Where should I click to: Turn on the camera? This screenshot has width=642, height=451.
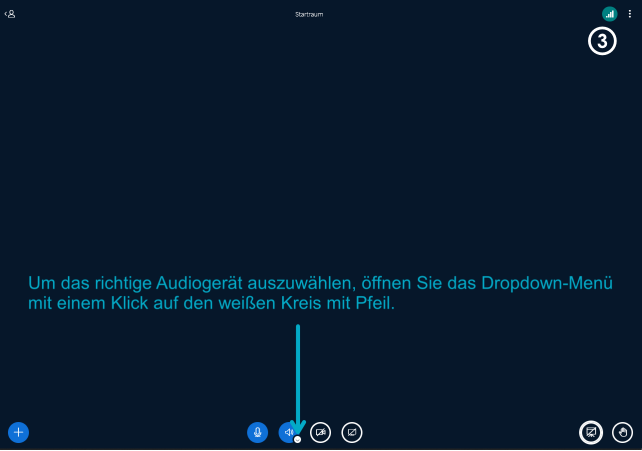tap(321, 432)
